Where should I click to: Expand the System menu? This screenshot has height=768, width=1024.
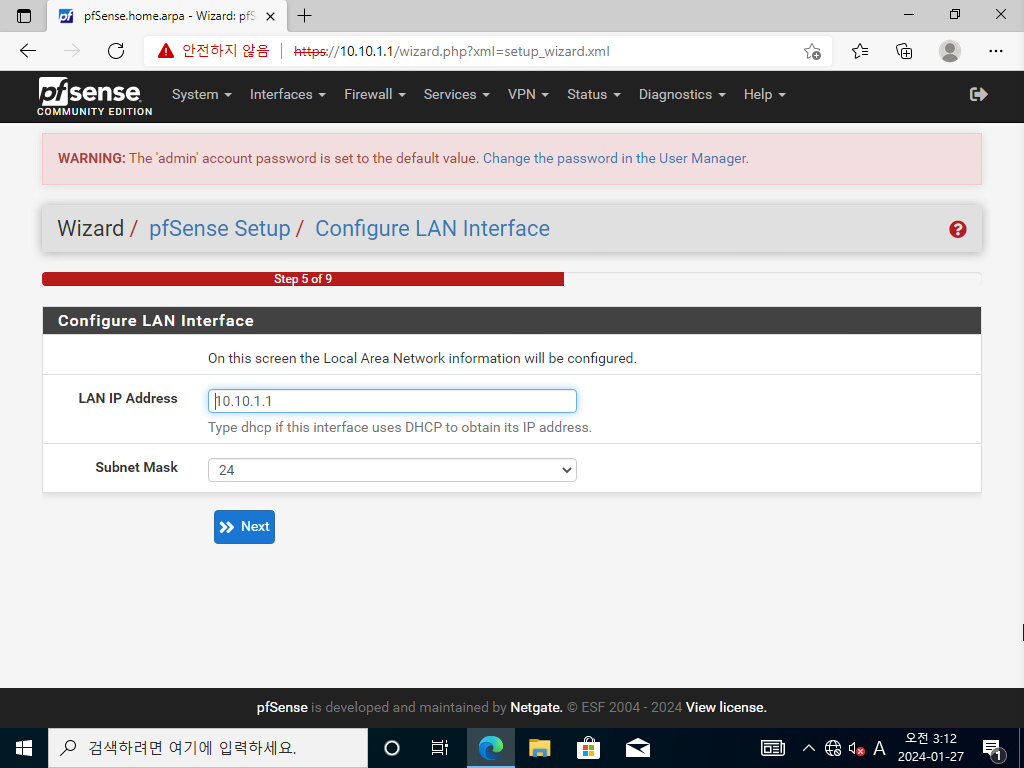pyautogui.click(x=201, y=95)
